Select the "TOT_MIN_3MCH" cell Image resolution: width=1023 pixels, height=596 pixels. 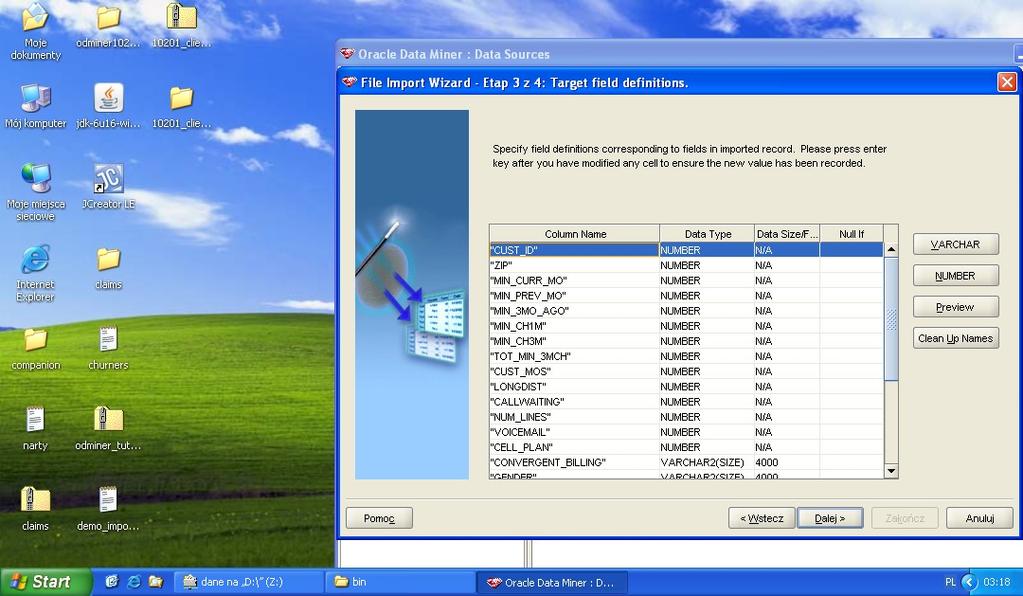[x=575, y=356]
